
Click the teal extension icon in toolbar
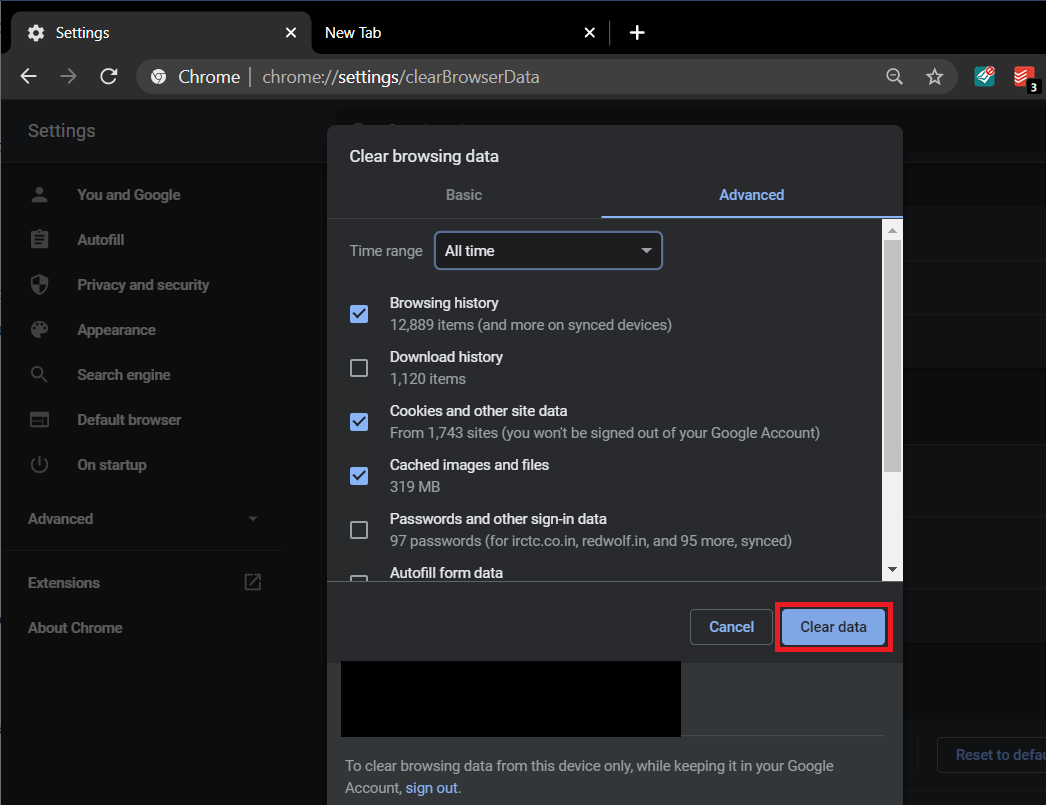985,77
